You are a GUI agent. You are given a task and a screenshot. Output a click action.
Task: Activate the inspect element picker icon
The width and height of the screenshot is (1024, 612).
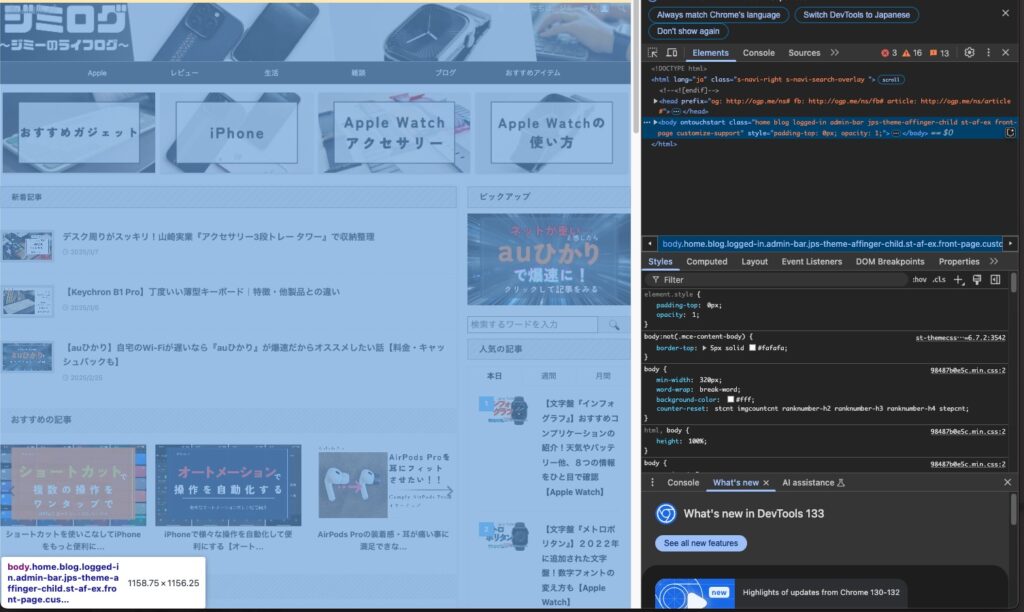tap(653, 53)
